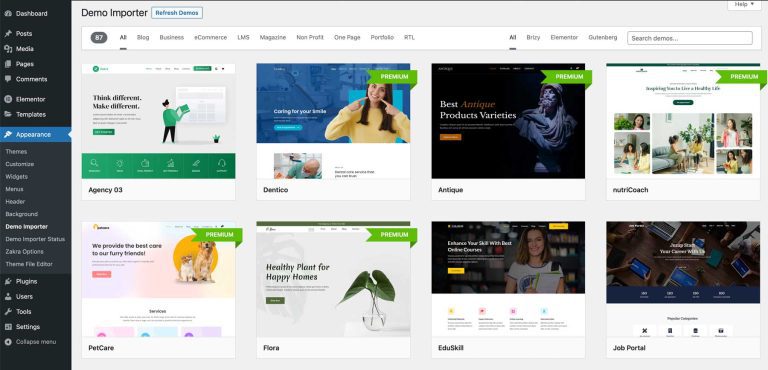Select the All category tab next to 87
The image size is (768, 370).
click(123, 38)
